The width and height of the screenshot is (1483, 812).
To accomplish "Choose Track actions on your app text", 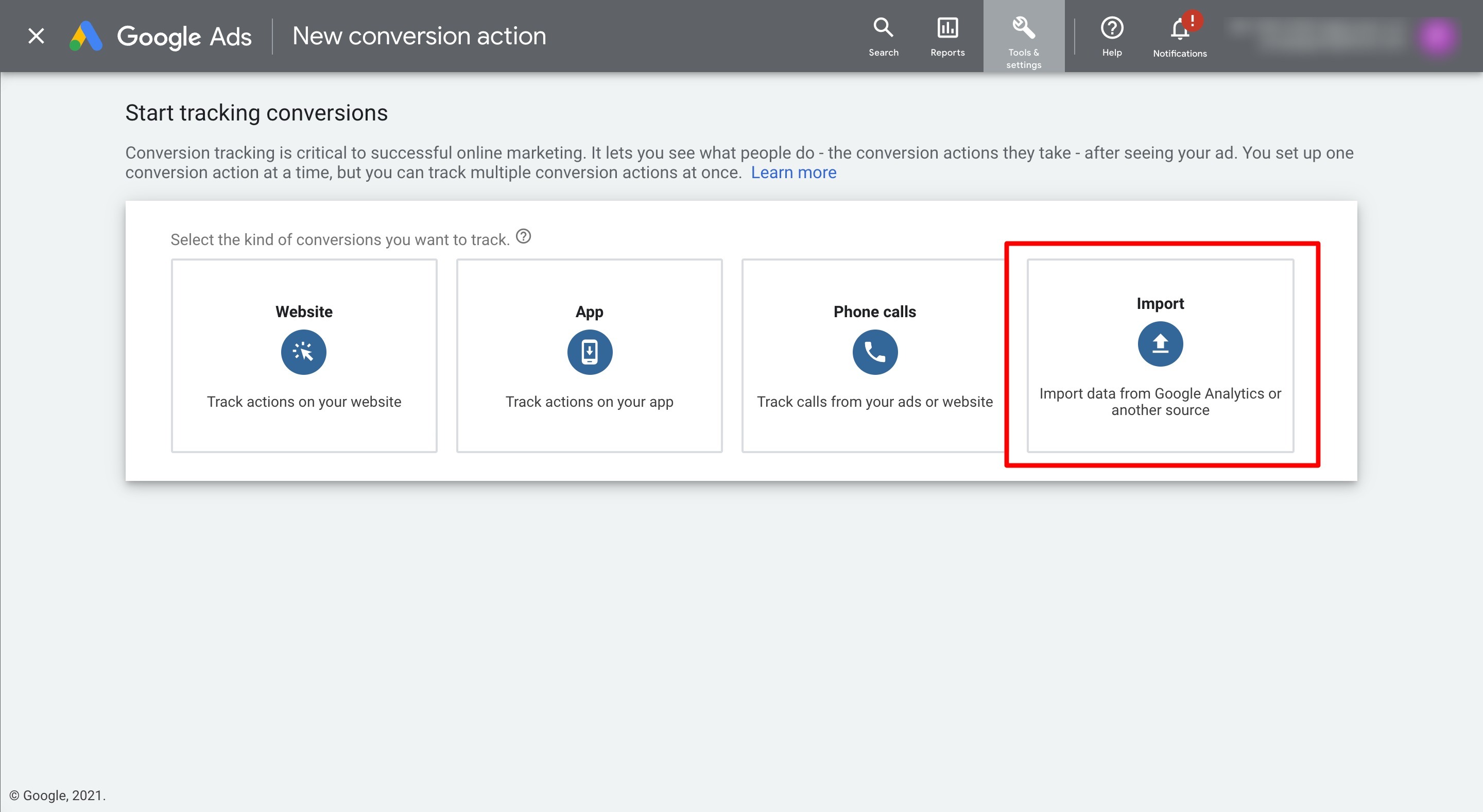I will [x=589, y=401].
